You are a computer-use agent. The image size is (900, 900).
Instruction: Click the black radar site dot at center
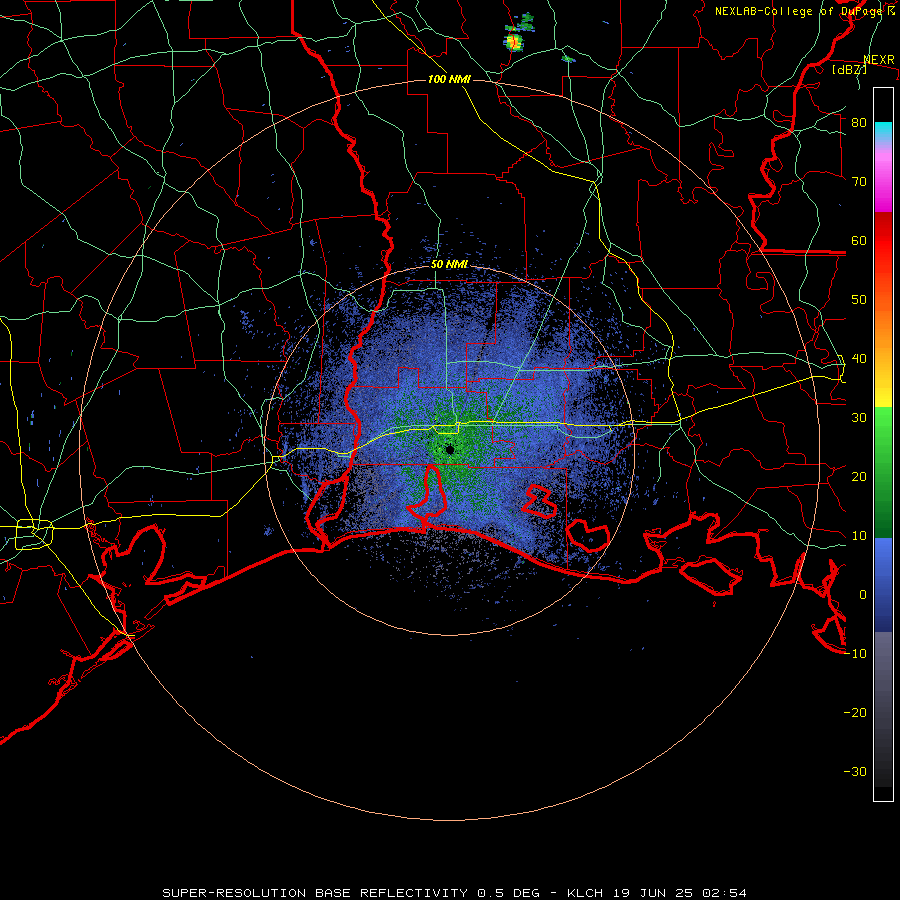pyautogui.click(x=450, y=449)
